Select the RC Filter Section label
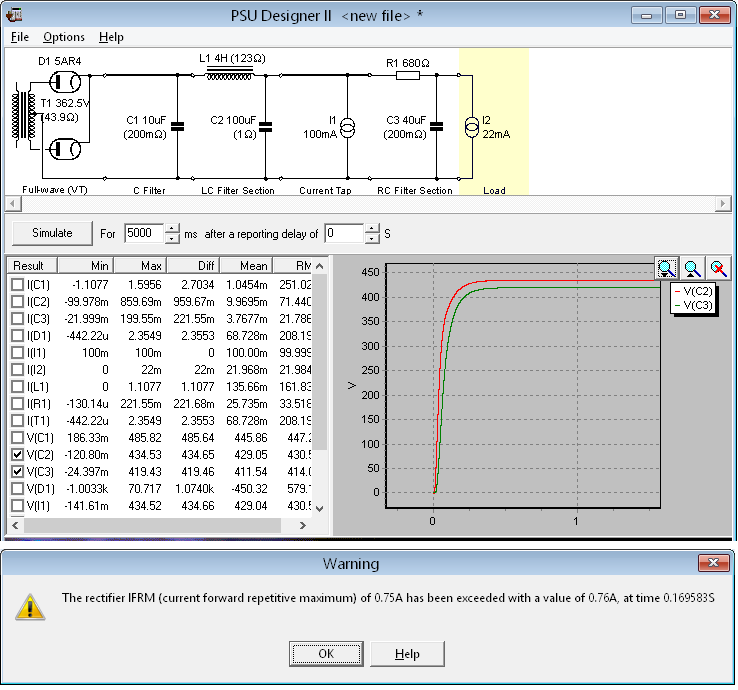The height and width of the screenshot is (690, 738). 415,191
